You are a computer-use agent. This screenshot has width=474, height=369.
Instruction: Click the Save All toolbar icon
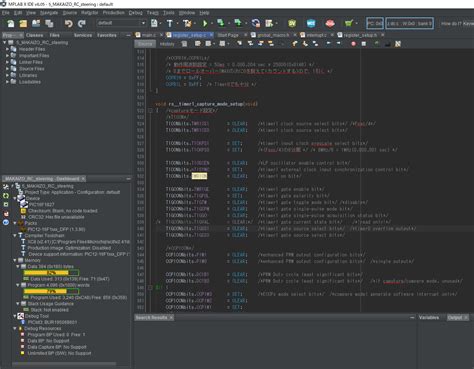[49, 23]
